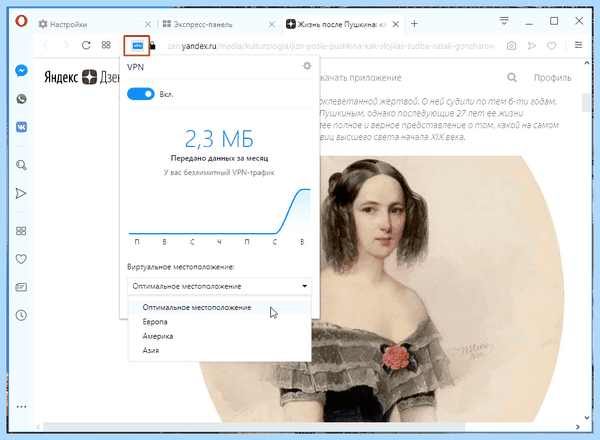600x440 pixels.
Task: Open WhatsApp in the sidebar
Action: coord(21,99)
